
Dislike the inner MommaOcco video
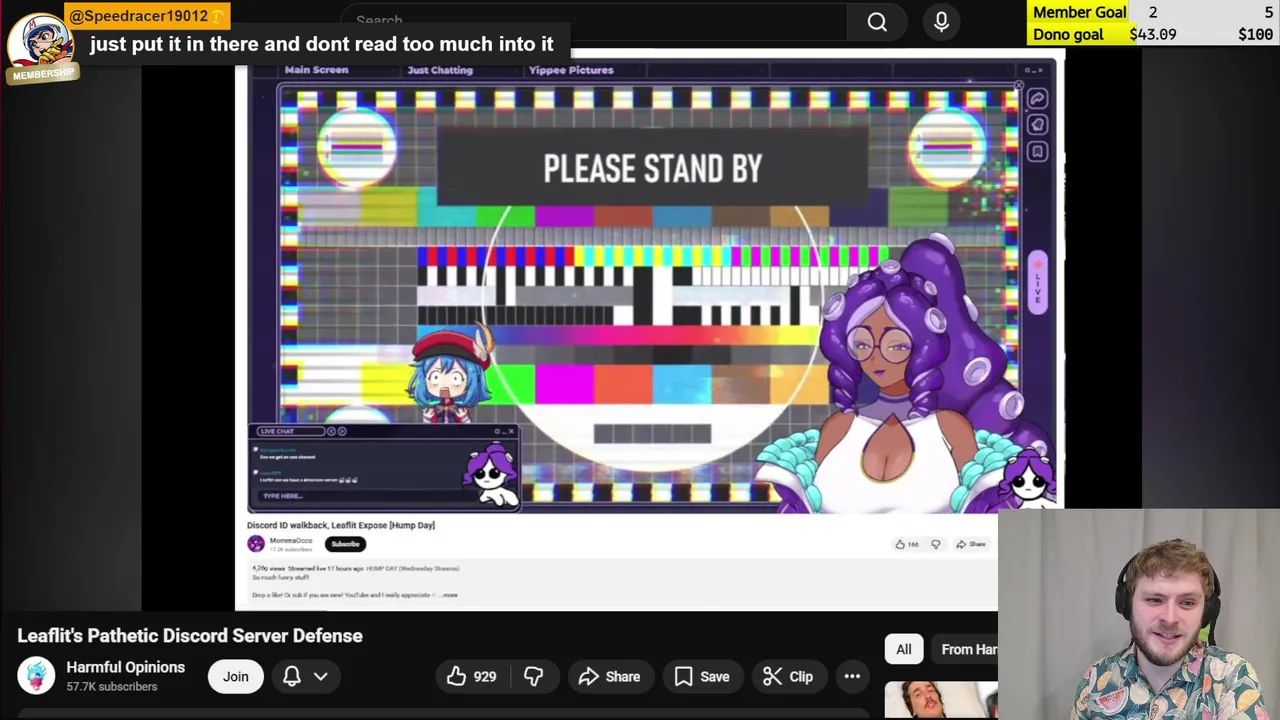pyautogui.click(x=936, y=544)
